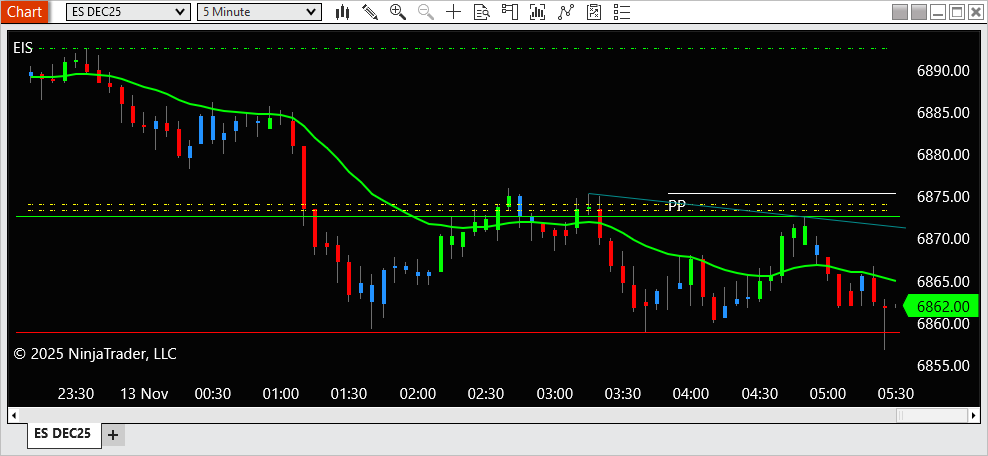
Task: Minimize the chart window
Action: click(938, 11)
